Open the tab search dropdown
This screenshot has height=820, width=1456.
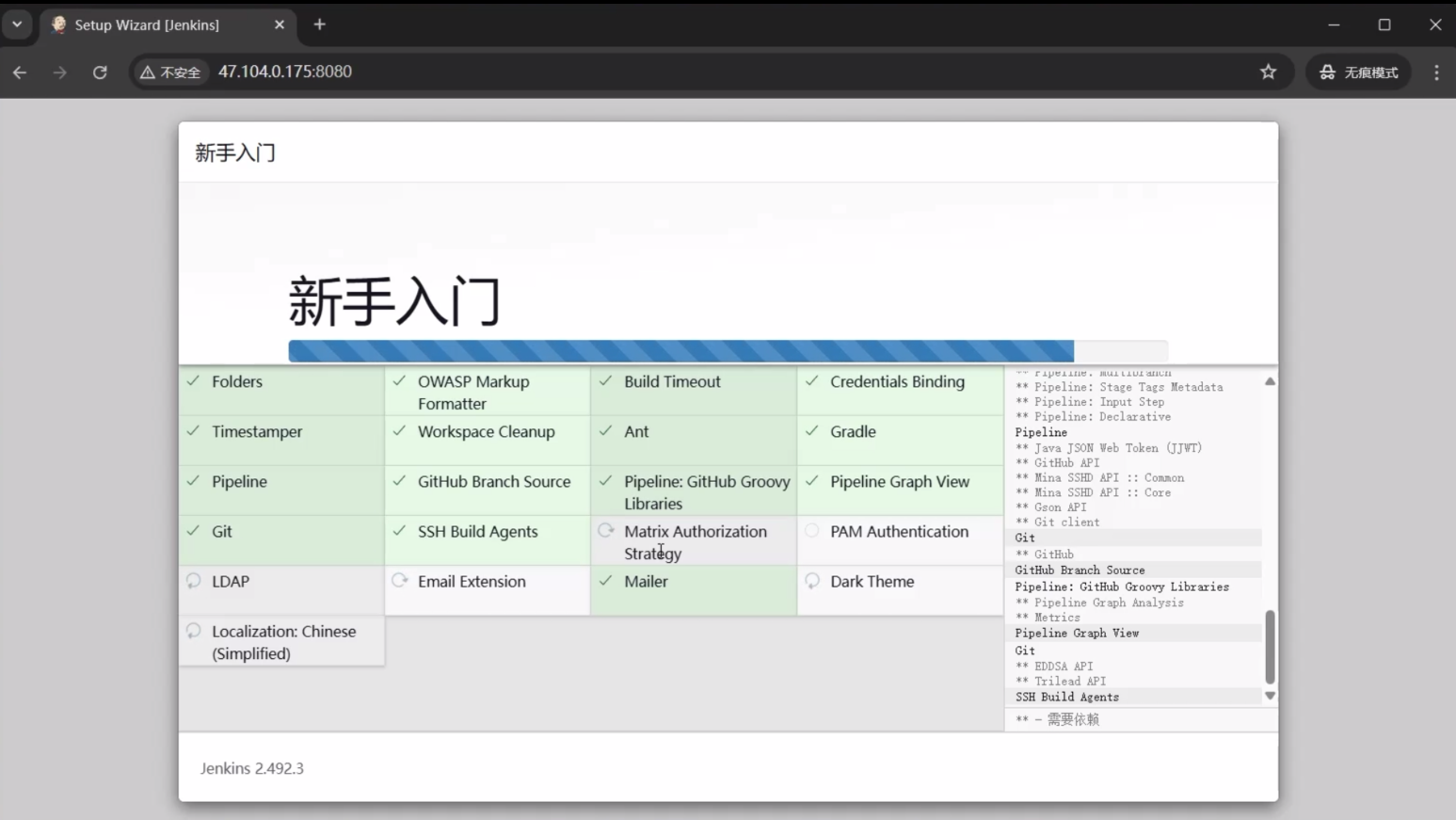click(17, 24)
